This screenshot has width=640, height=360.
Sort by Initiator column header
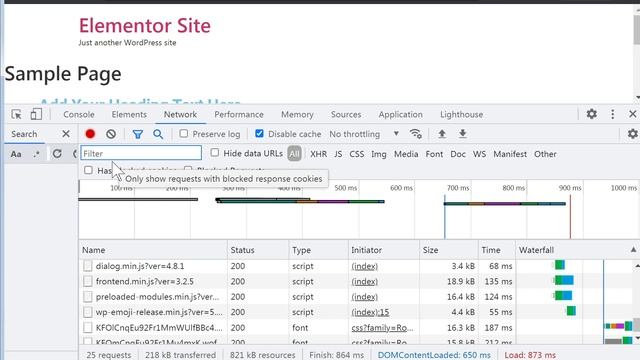384,250
